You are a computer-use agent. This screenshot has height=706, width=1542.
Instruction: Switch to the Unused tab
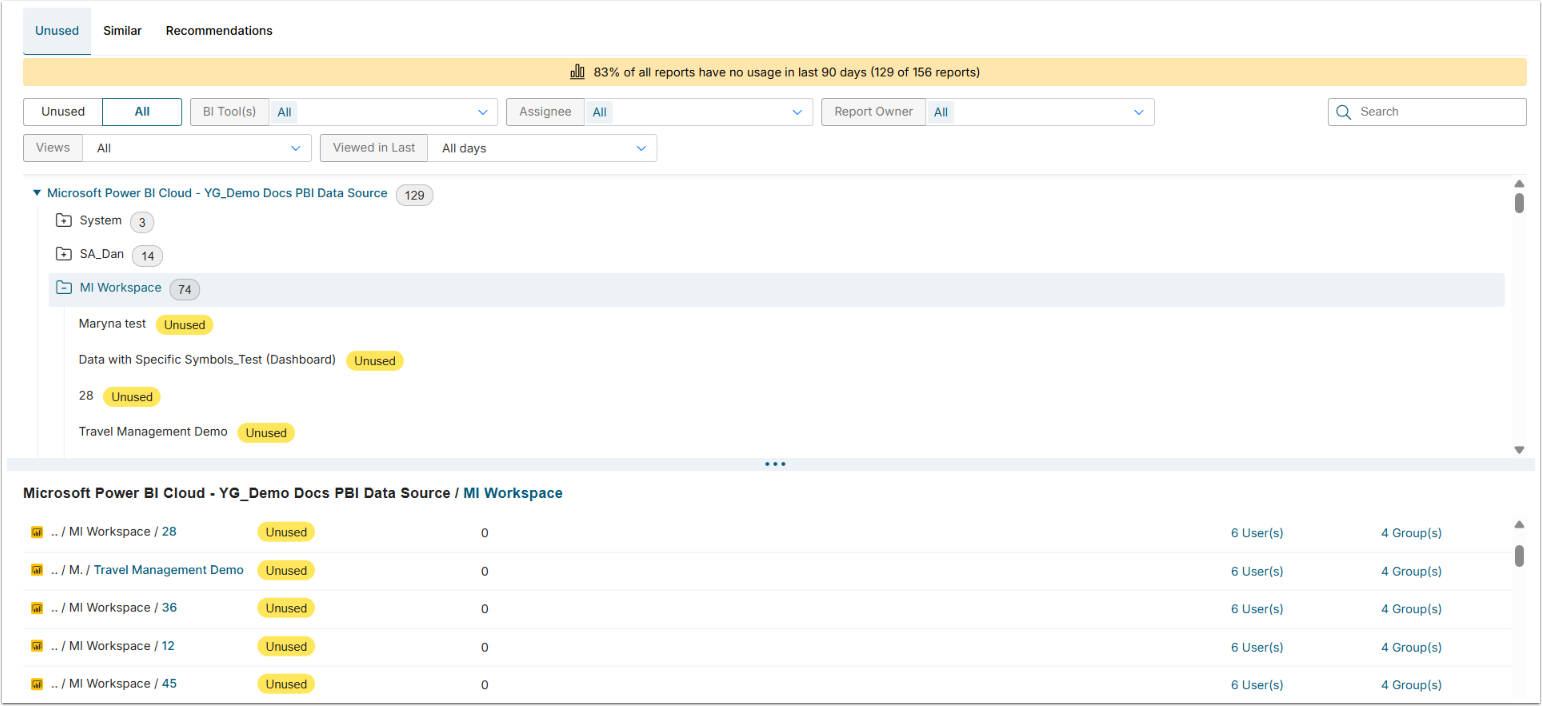point(57,31)
